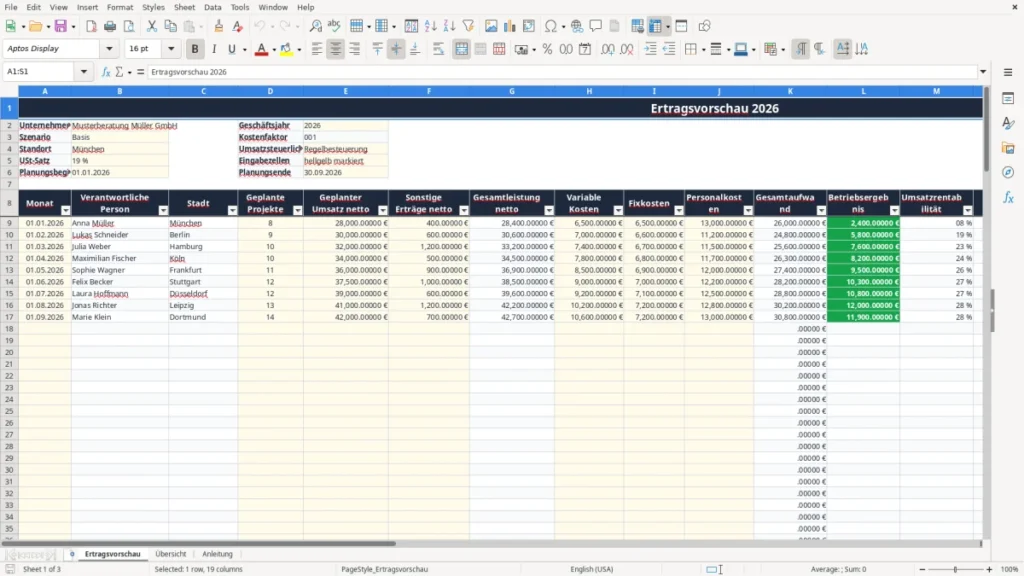Image resolution: width=1024 pixels, height=576 pixels.
Task: Click the Sort Descending icon
Action: [x=449, y=26]
